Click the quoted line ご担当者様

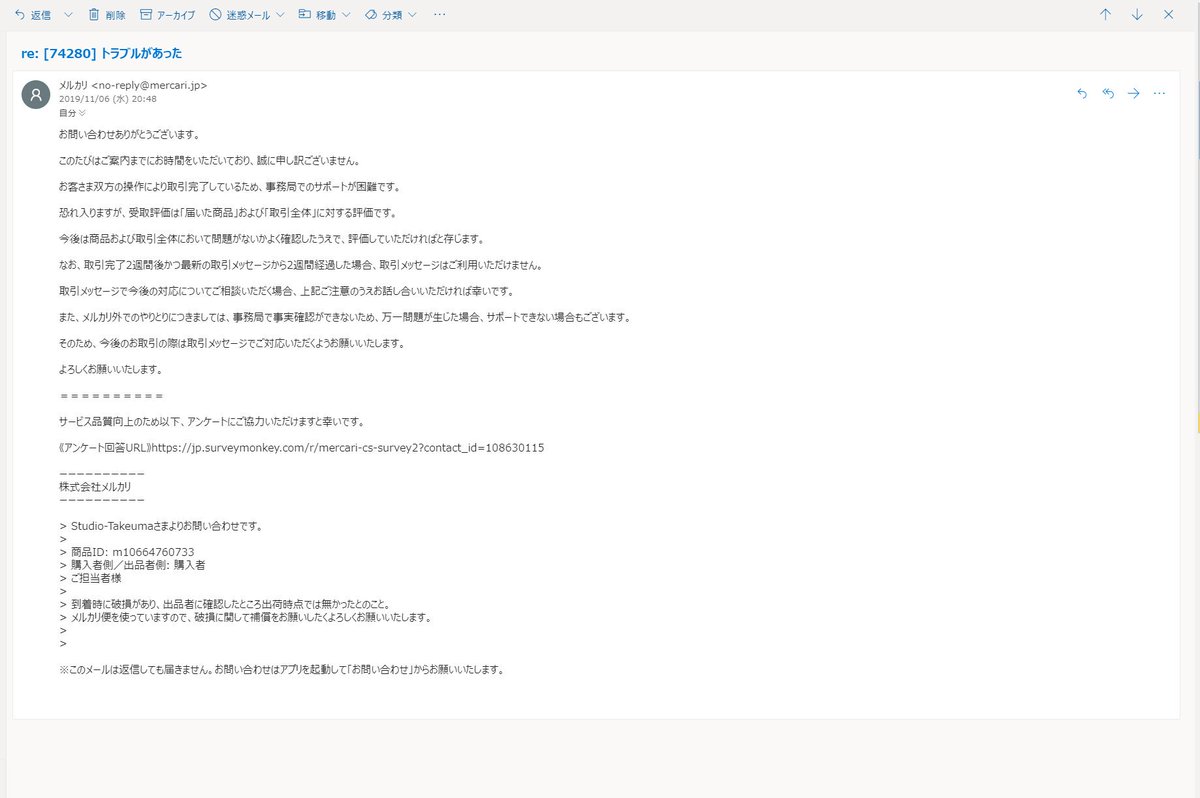[x=95, y=578]
